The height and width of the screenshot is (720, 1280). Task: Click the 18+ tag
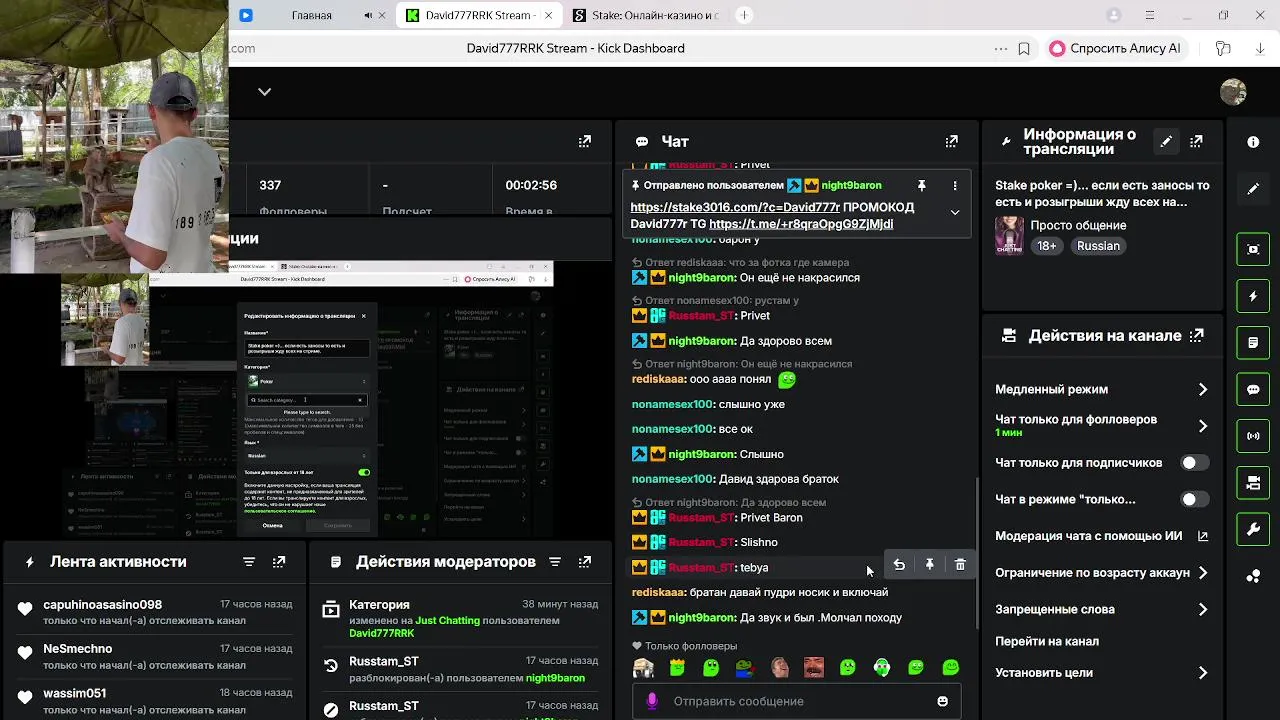coord(1047,246)
